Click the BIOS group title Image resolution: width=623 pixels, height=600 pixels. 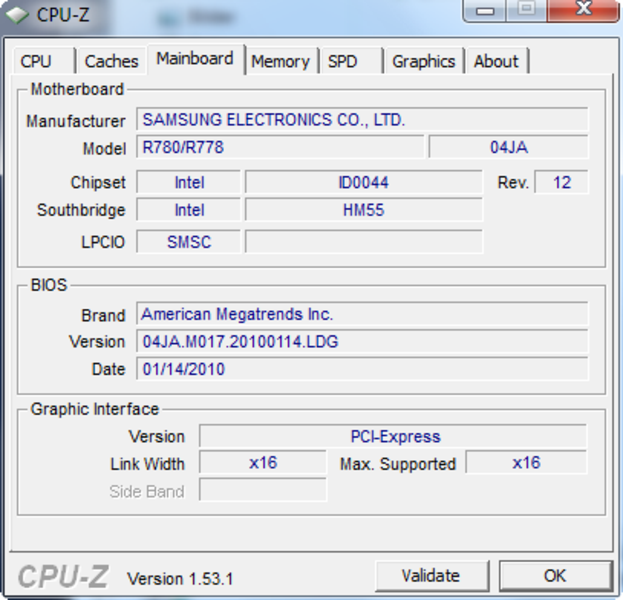[x=49, y=285]
